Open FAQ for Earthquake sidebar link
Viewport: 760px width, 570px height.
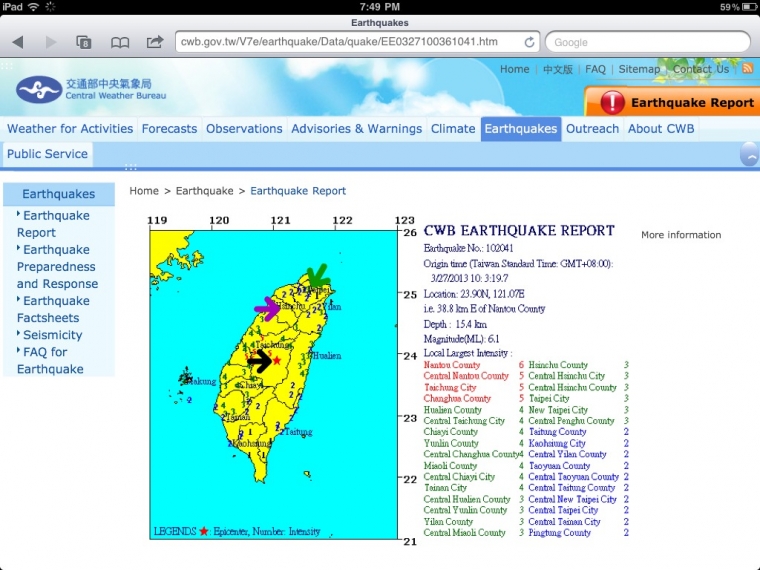tap(50, 361)
